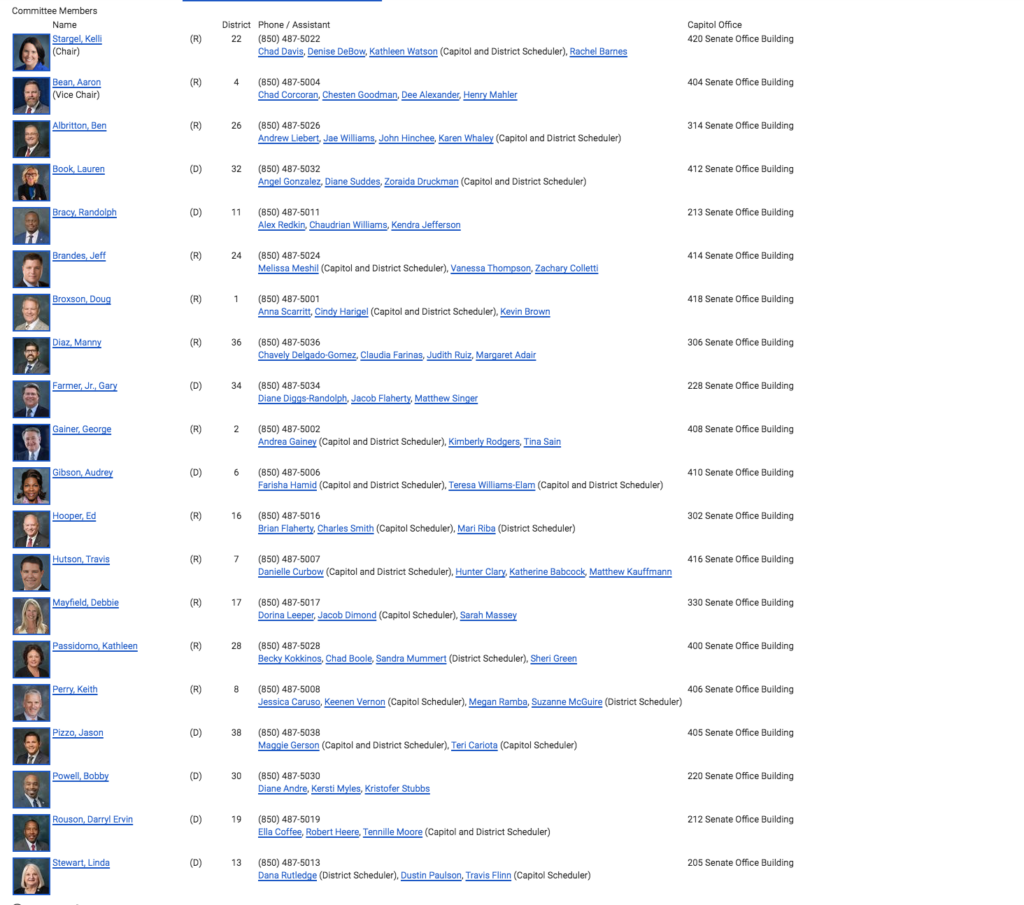Go to Albritton, Ben's profile link
The height and width of the screenshot is (905, 1024).
79,126
